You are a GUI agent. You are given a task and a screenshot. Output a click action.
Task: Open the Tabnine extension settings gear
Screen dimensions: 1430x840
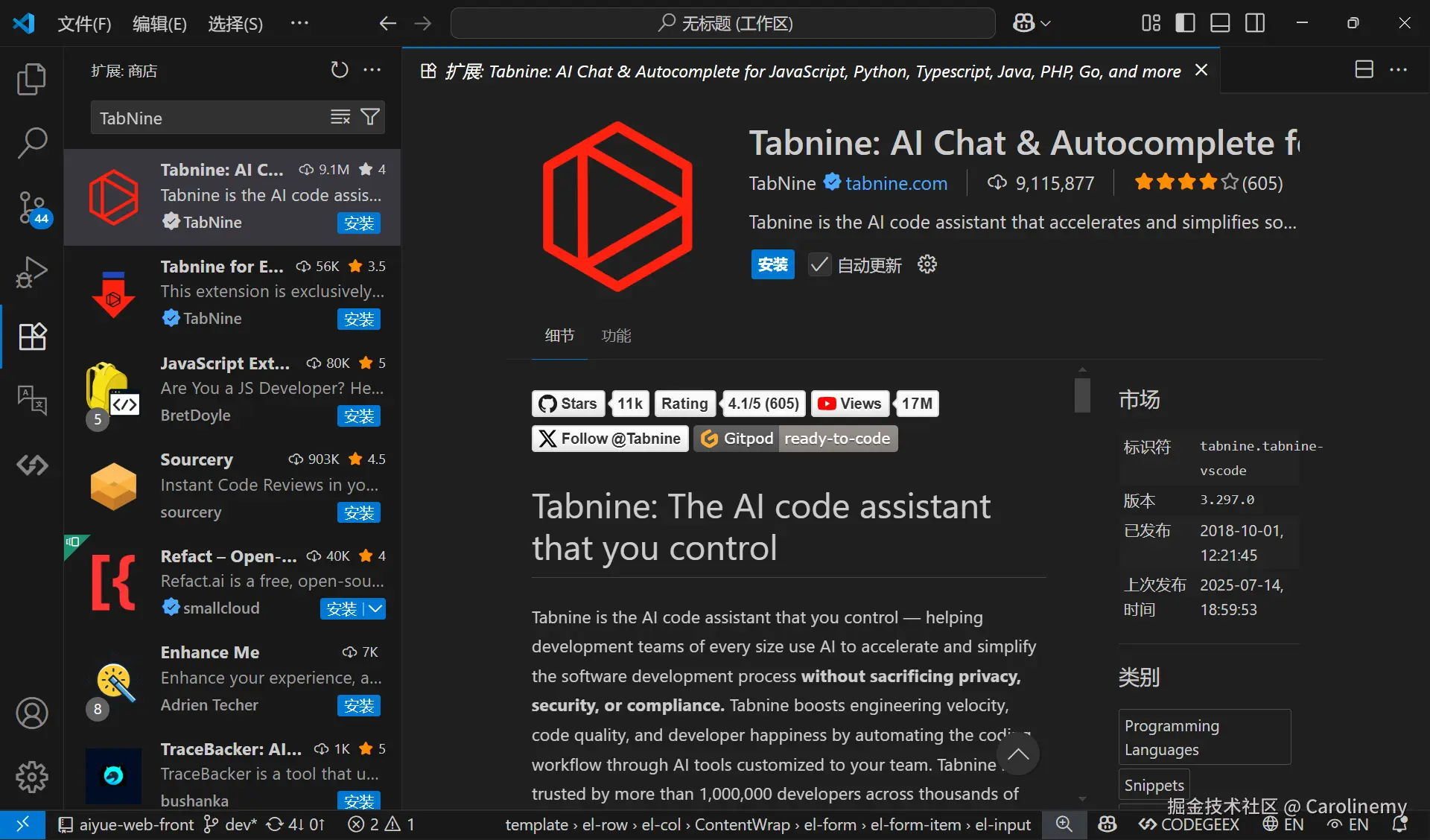point(927,264)
